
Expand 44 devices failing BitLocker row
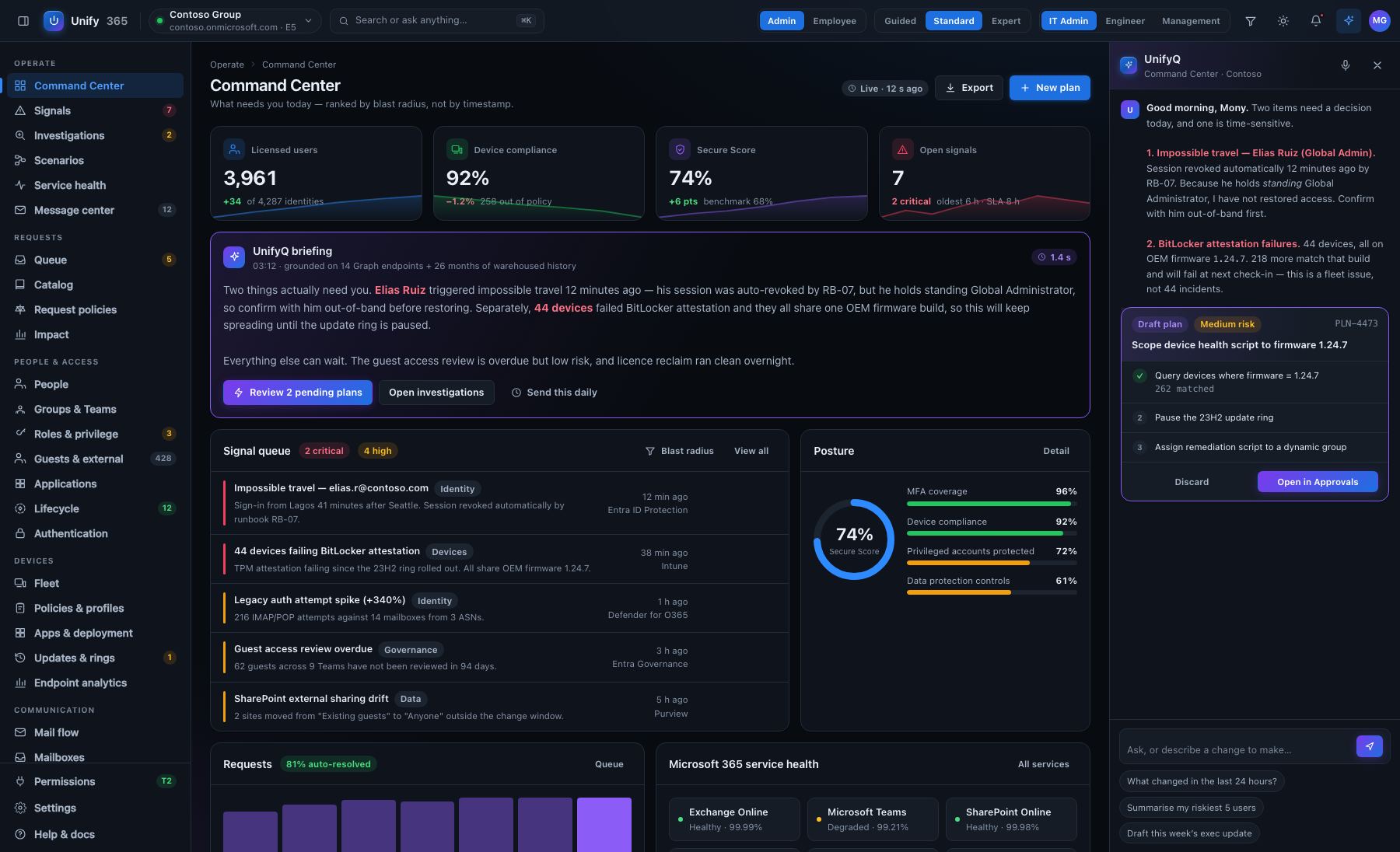pyautogui.click(x=499, y=559)
